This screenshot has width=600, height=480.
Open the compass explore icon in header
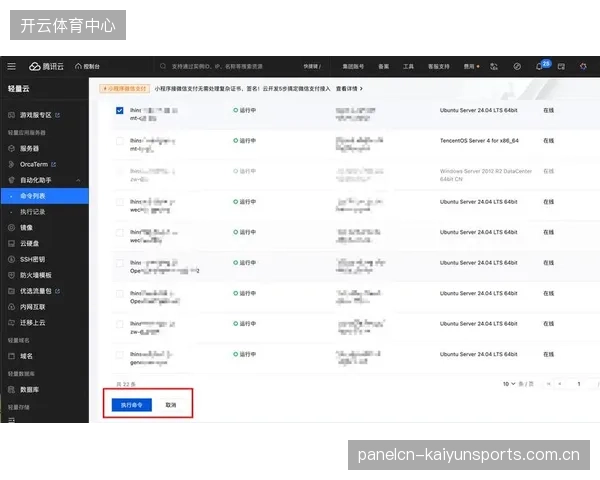517,67
